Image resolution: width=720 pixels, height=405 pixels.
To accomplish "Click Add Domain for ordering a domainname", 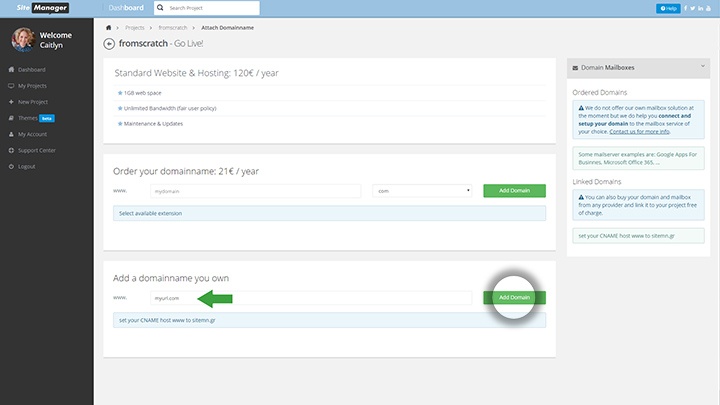I will click(514, 191).
